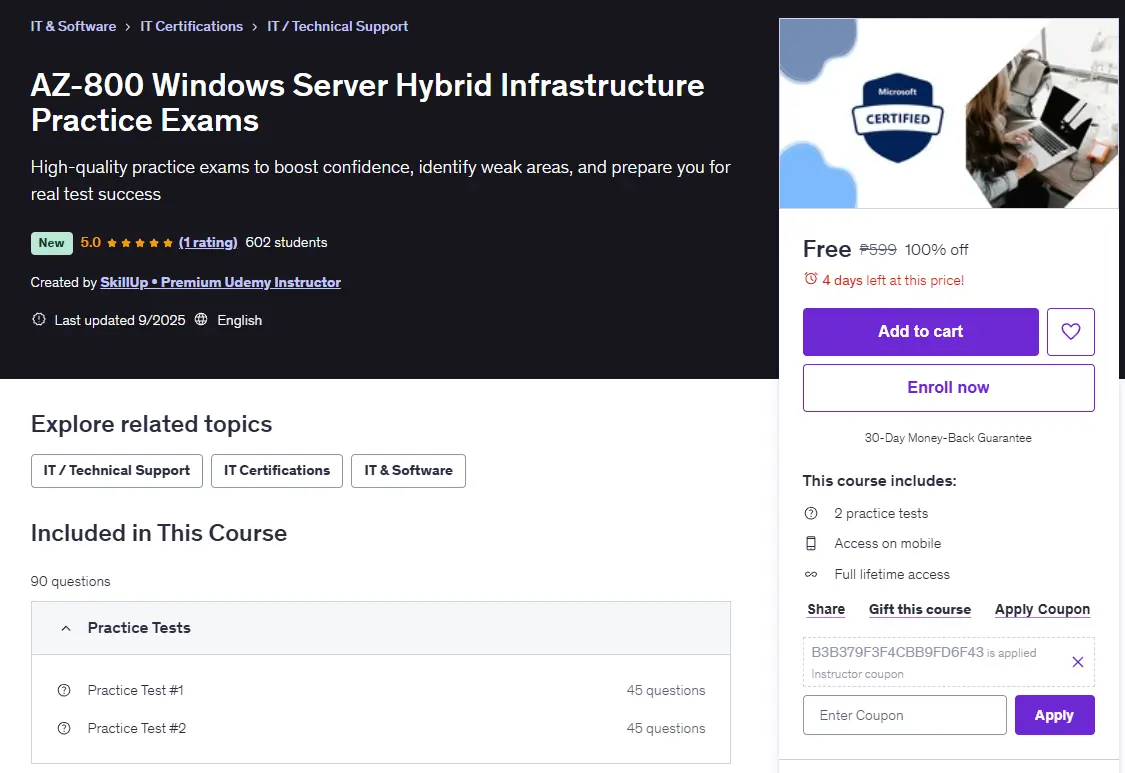Select IT / Technical Support topic chip

pos(117,471)
